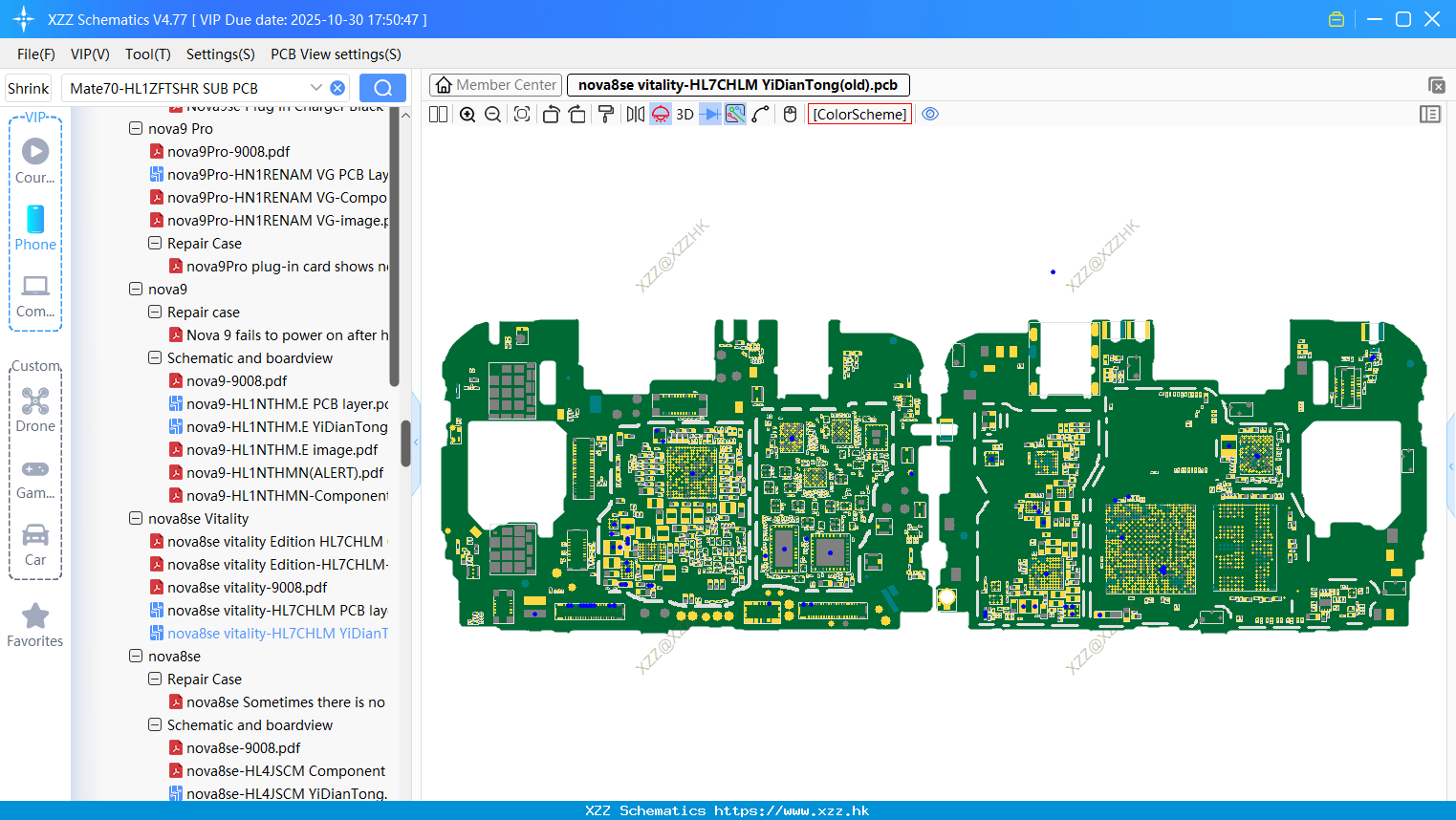Viewport: 1456px width, 820px height.
Task: Click the blue search button
Action: (382, 88)
